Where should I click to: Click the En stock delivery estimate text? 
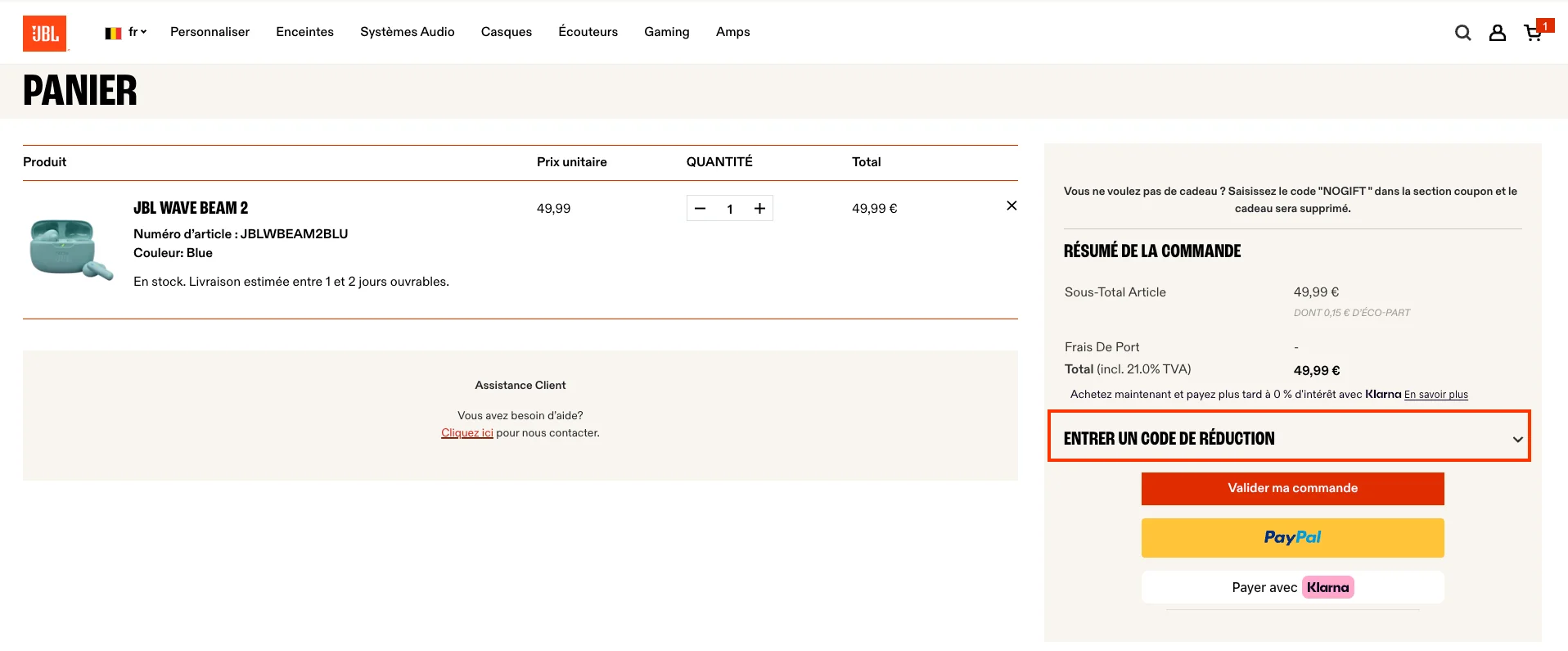pyautogui.click(x=291, y=282)
